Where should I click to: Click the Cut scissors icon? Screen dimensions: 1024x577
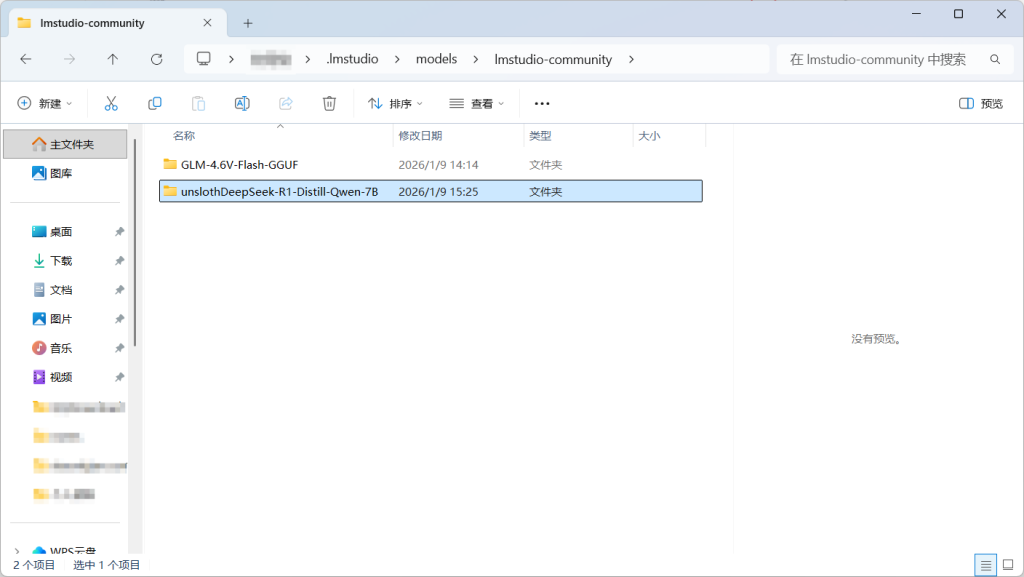click(111, 103)
